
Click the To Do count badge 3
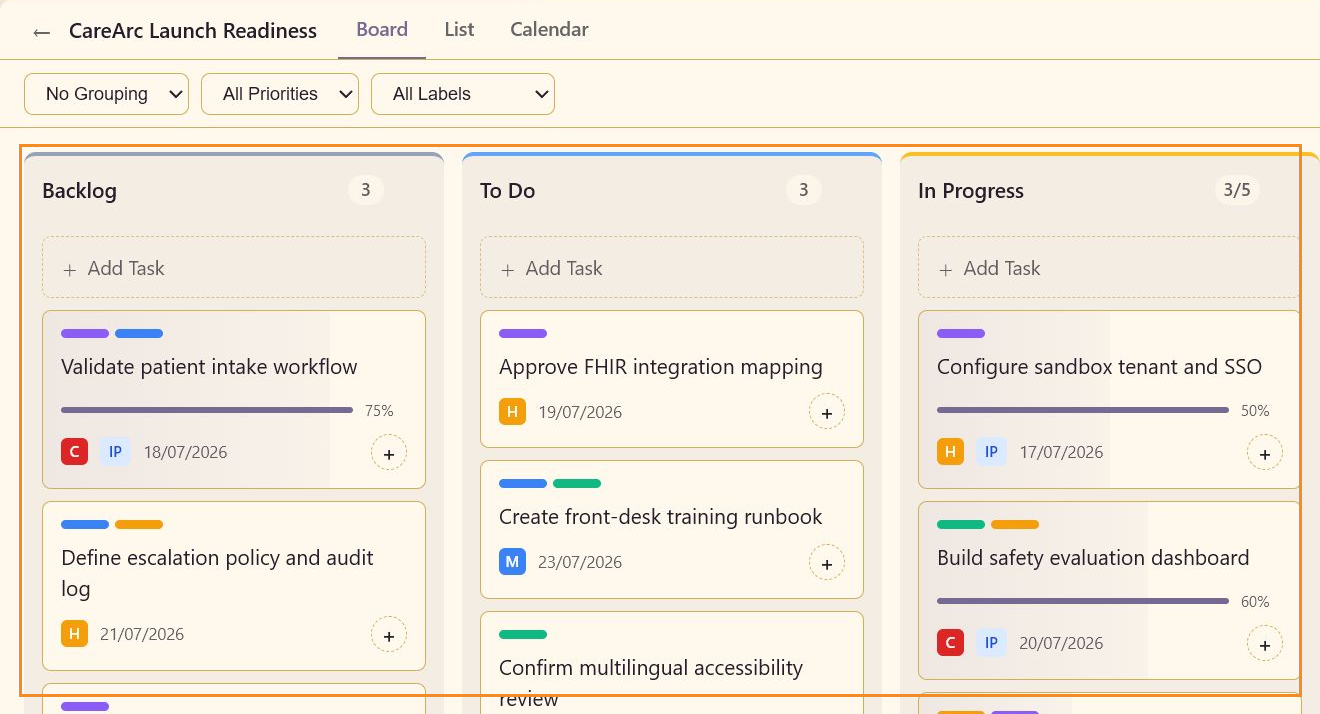pos(804,190)
